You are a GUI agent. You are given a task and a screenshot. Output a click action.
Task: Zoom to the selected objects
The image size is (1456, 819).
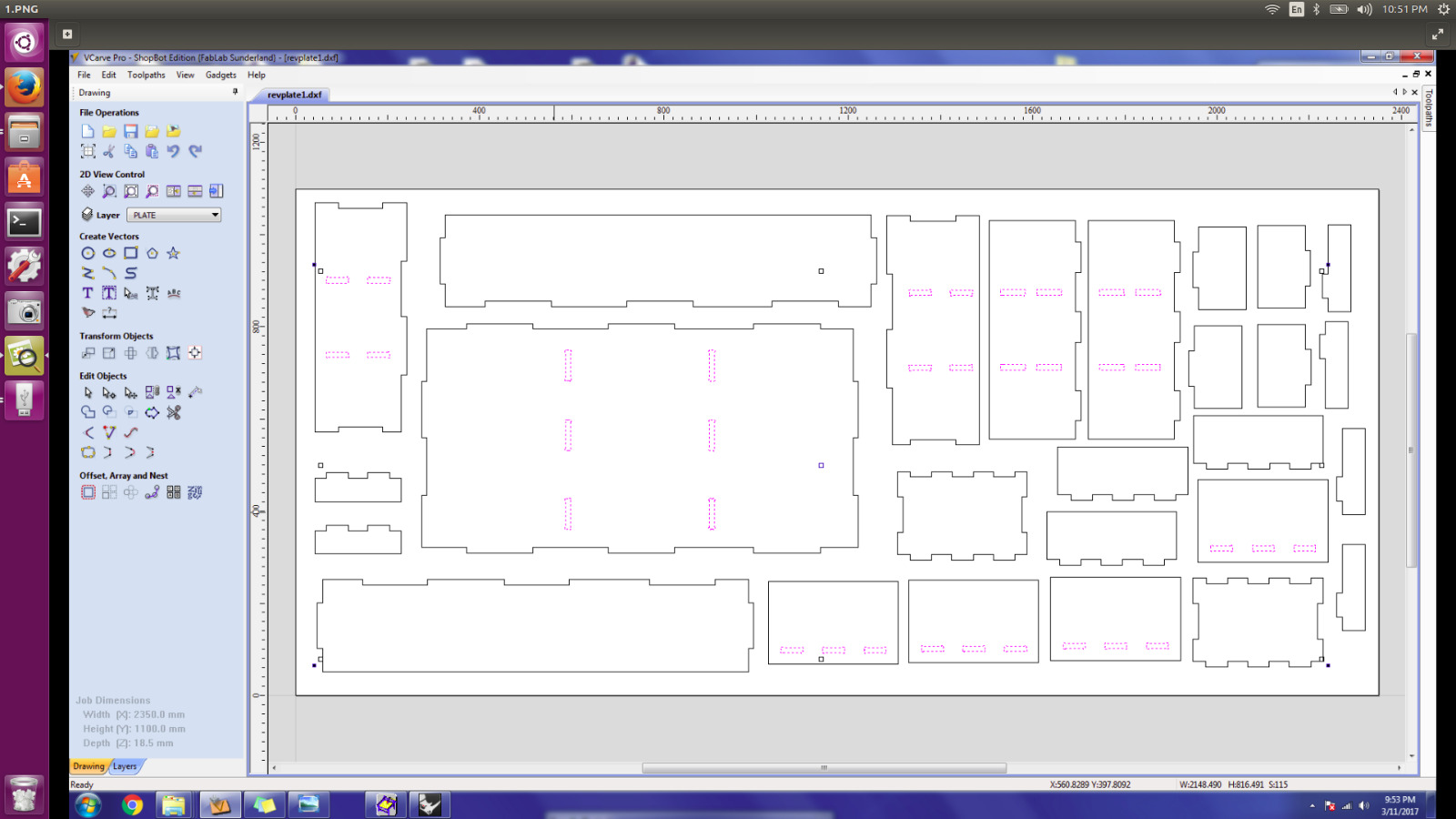pos(152,191)
